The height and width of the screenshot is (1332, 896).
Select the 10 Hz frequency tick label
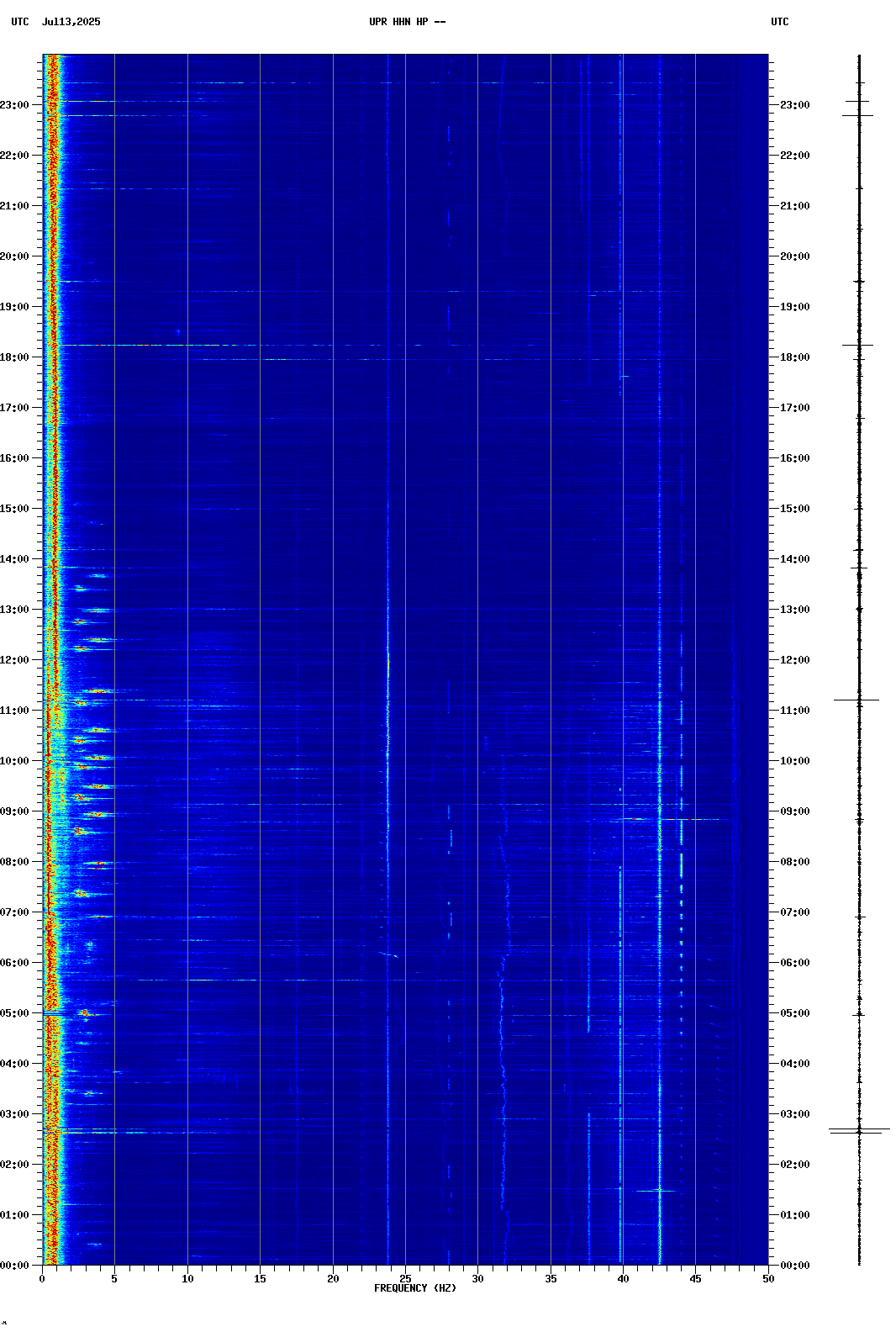coord(187,1279)
